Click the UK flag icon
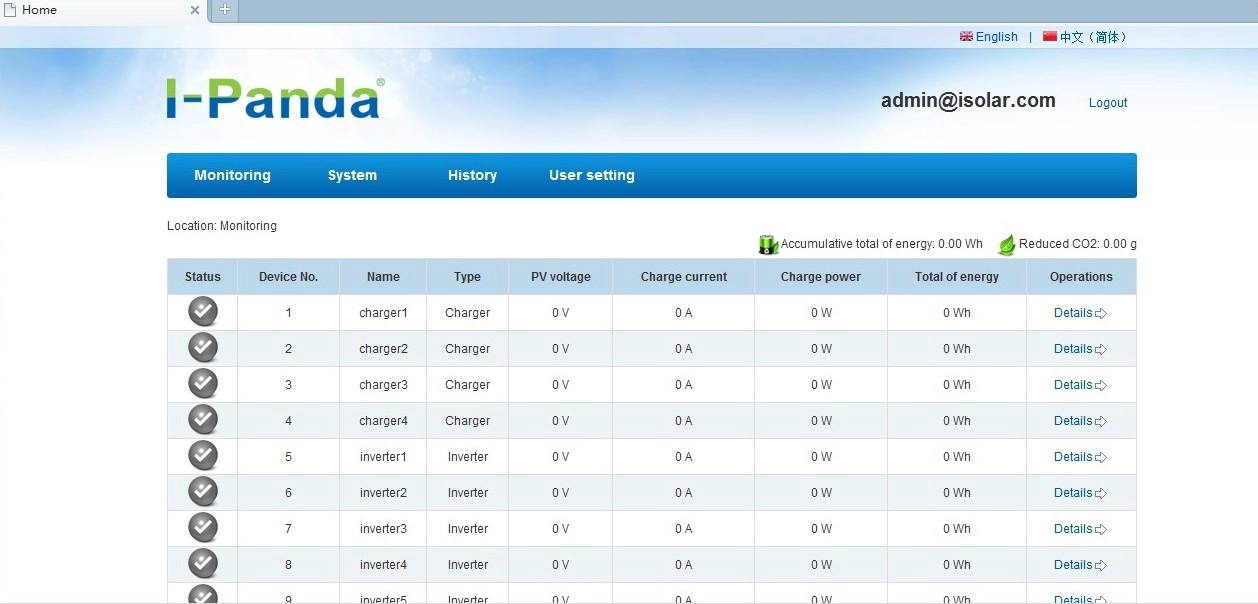Image resolution: width=1258 pixels, height=604 pixels. [966, 36]
